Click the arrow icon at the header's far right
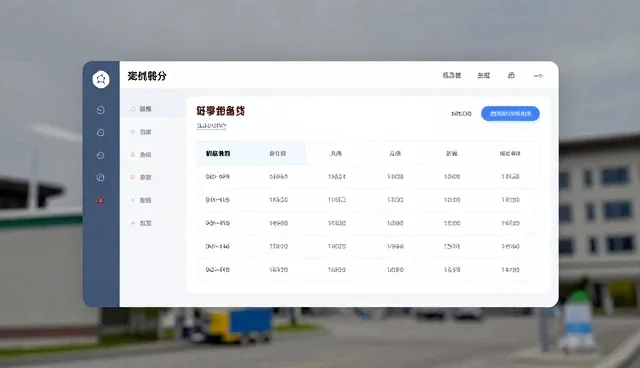This screenshot has width=640, height=368. (x=538, y=76)
